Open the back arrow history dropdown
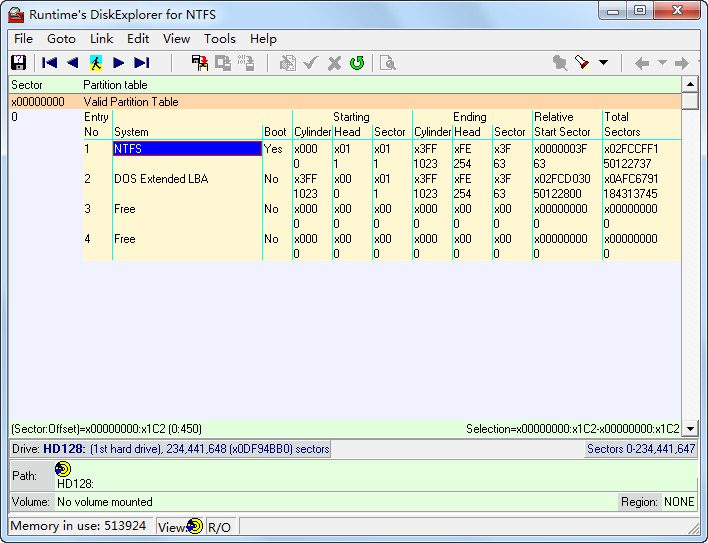Screen dimensions: 708x543 (661, 63)
